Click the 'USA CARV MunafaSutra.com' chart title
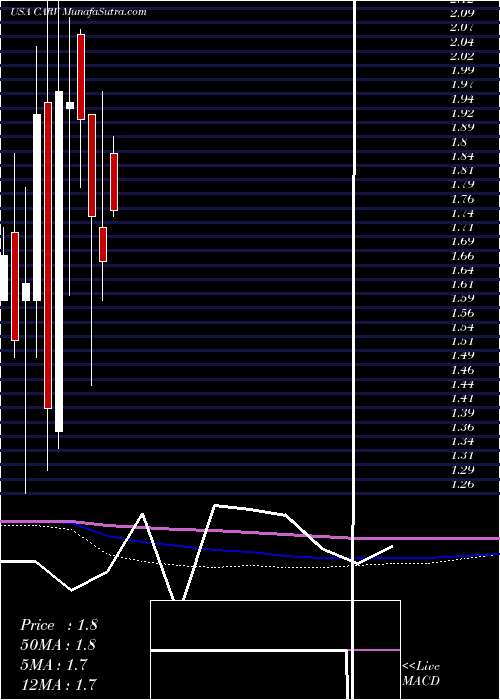Viewport: 500px width, 700px height. point(78,12)
